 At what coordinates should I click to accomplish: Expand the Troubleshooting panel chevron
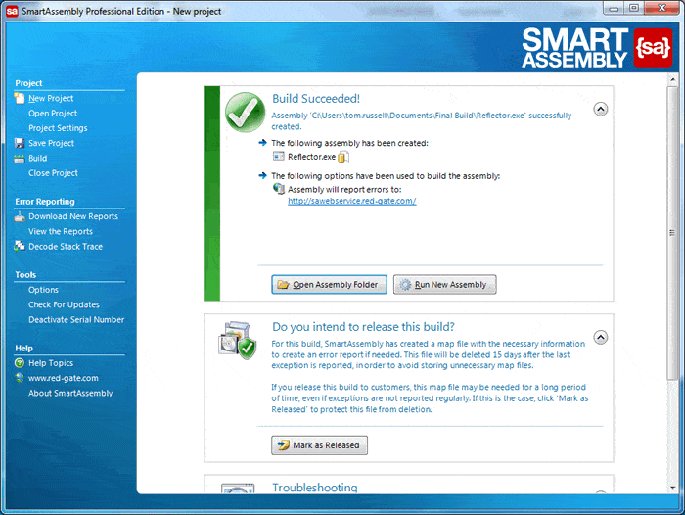pyautogui.click(x=600, y=492)
